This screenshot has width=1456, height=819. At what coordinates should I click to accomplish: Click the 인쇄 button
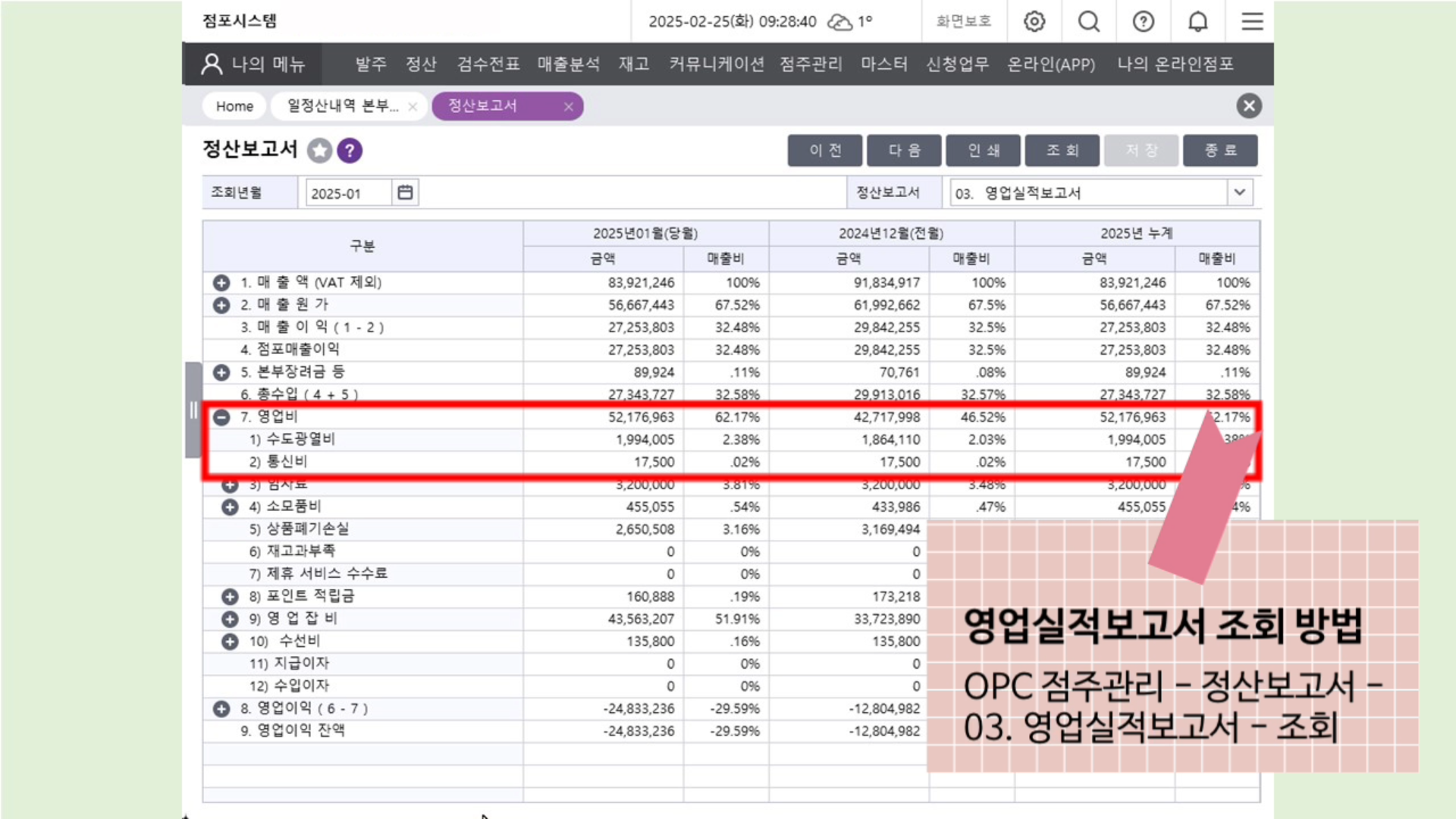983,150
